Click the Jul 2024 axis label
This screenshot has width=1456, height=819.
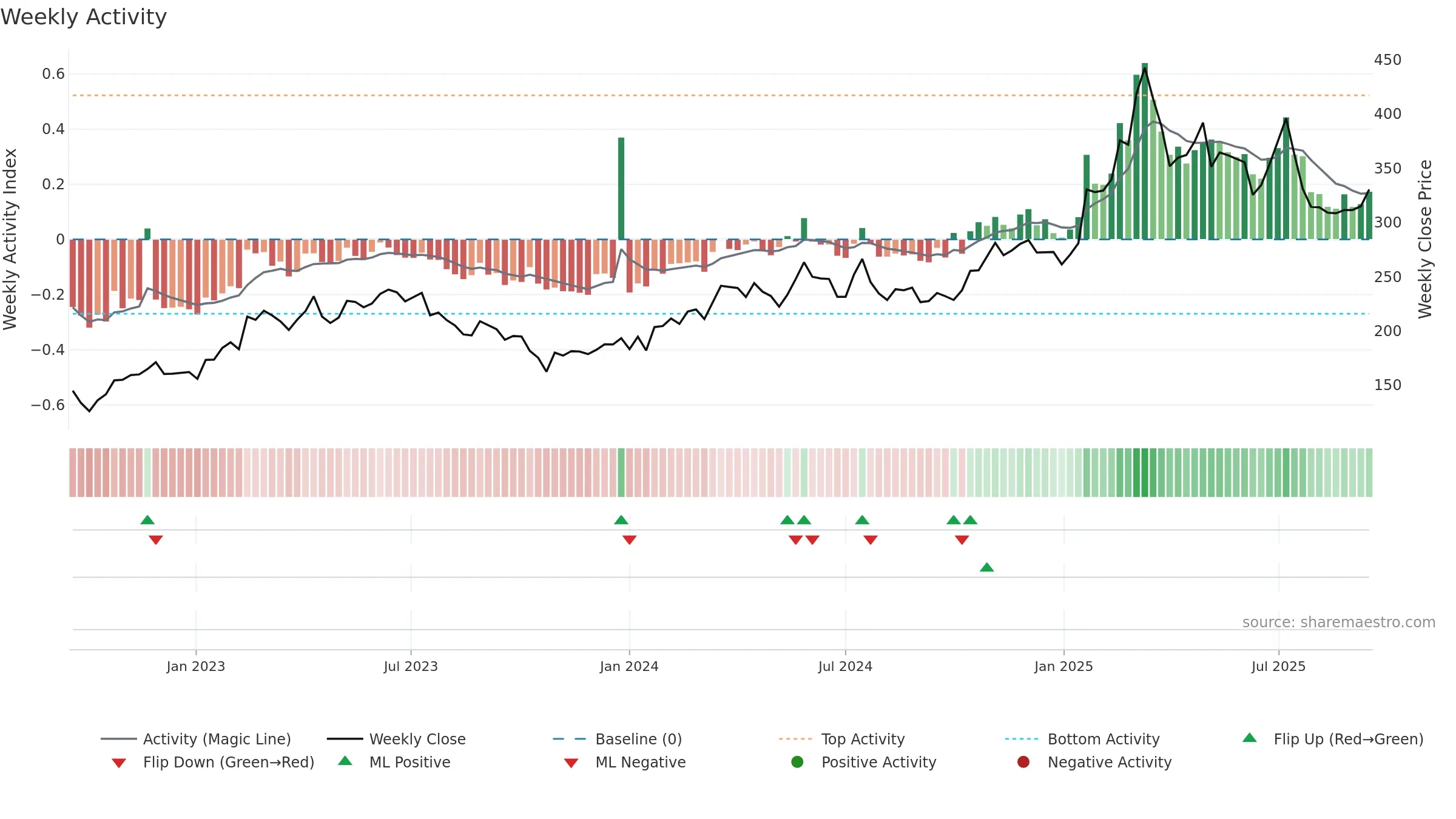[x=845, y=667]
